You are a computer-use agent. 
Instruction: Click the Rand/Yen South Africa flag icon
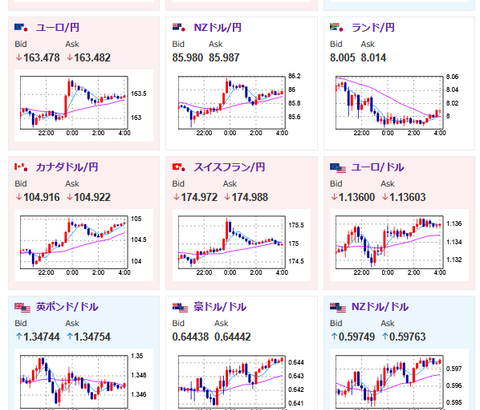pos(336,28)
